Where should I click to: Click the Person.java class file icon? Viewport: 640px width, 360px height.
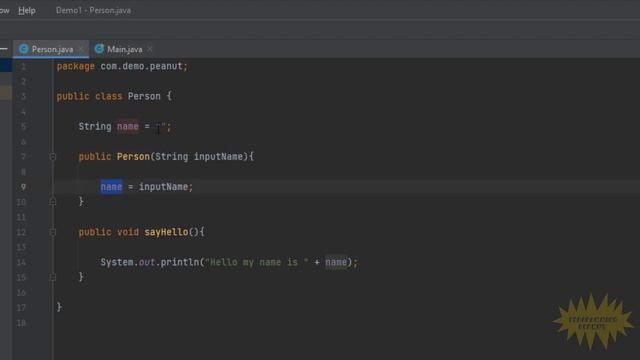[x=24, y=49]
